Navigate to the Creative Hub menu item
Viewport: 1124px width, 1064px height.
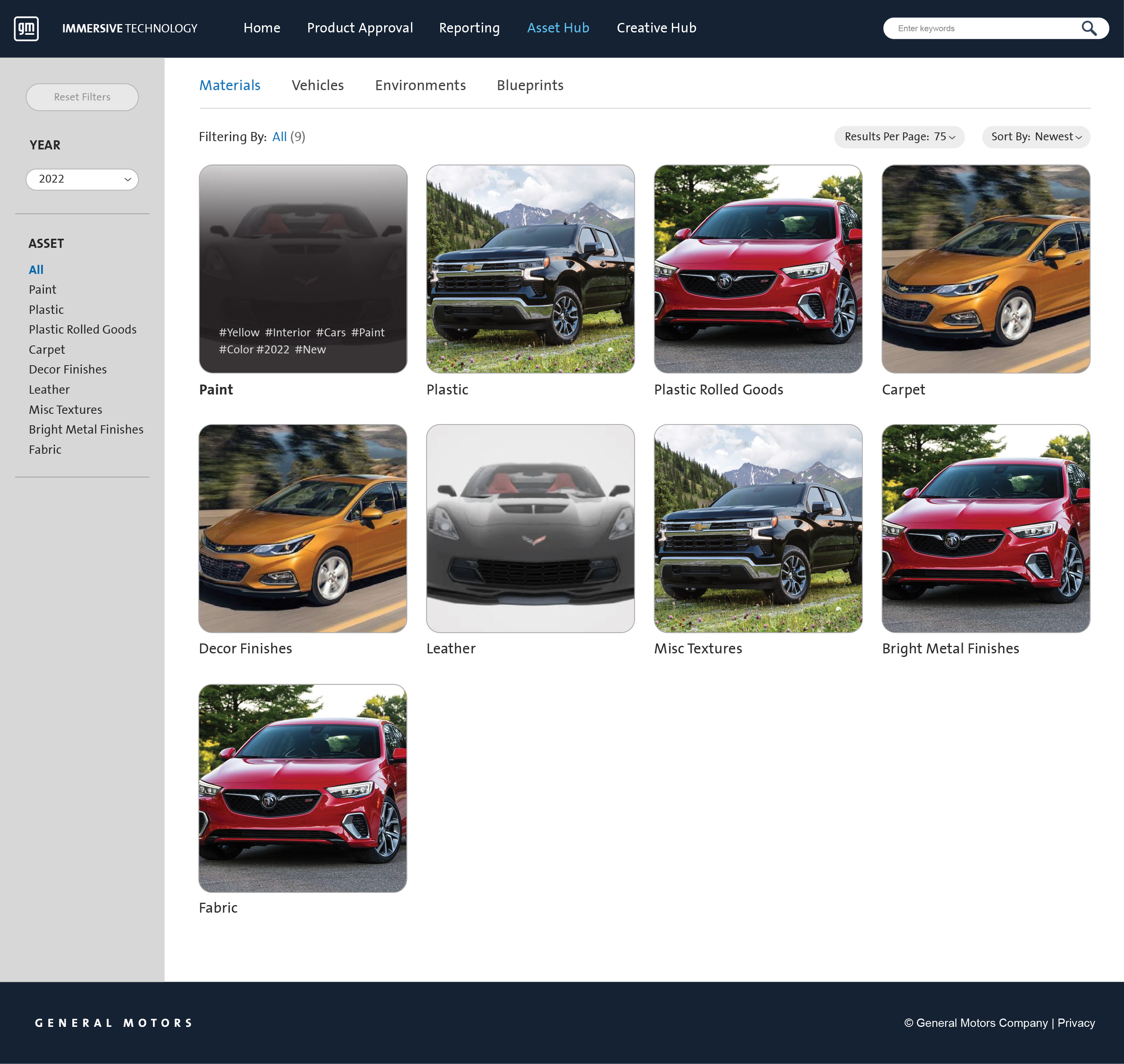click(x=656, y=28)
